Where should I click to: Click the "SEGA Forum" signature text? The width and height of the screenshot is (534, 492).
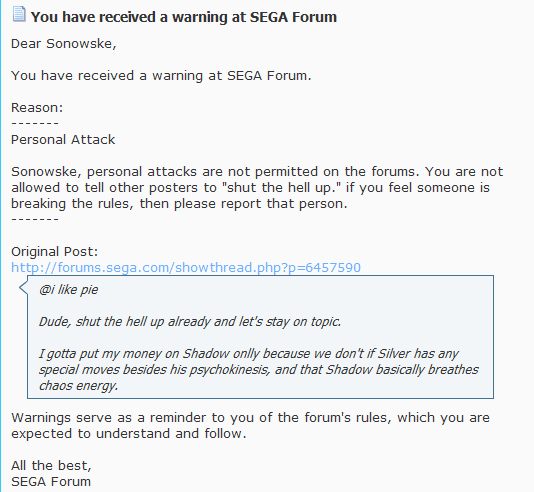coord(51,482)
